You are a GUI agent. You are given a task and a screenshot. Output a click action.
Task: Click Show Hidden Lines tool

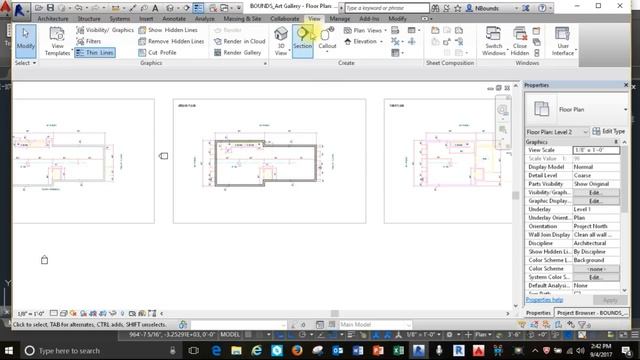pos(168,30)
